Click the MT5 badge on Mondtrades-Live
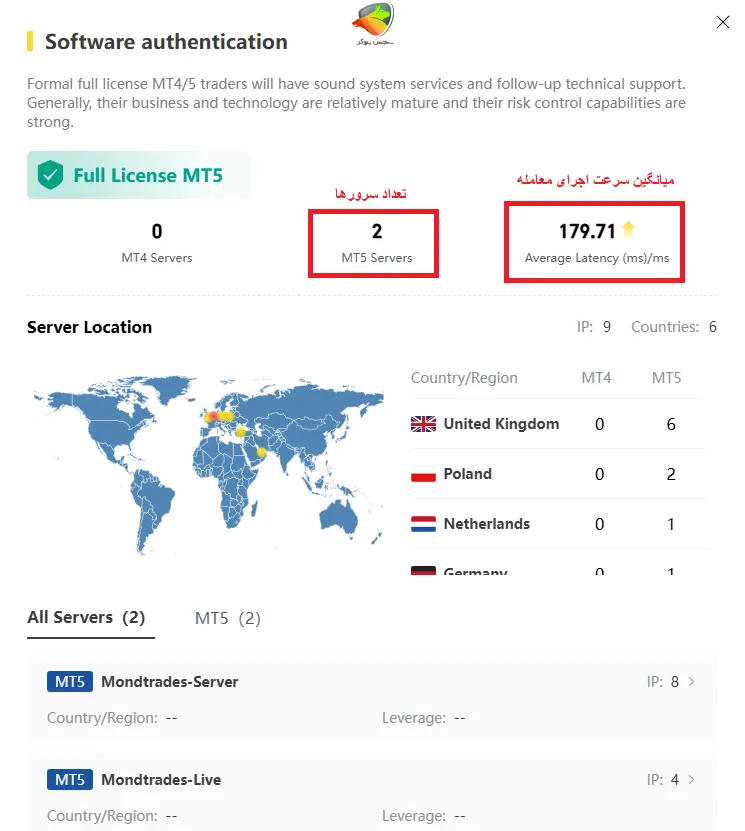745x831 pixels. pyautogui.click(x=70, y=780)
